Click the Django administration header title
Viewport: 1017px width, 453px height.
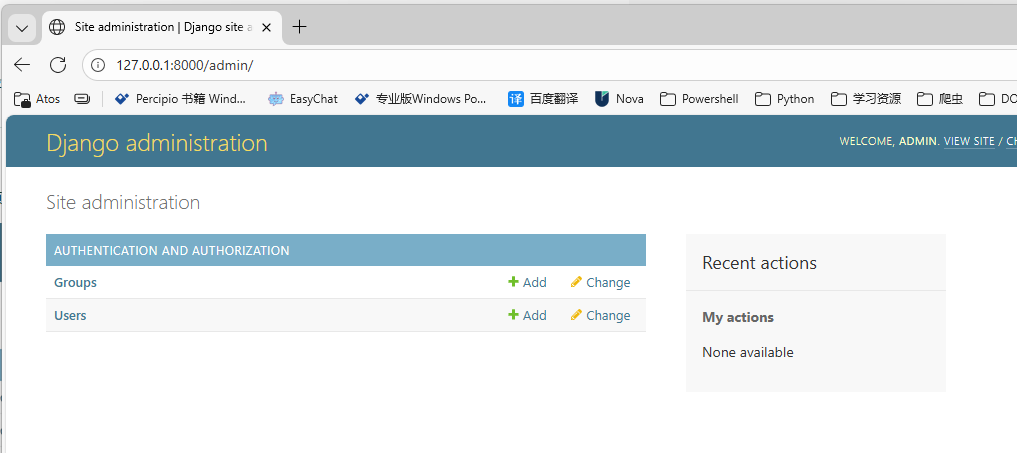coord(157,143)
